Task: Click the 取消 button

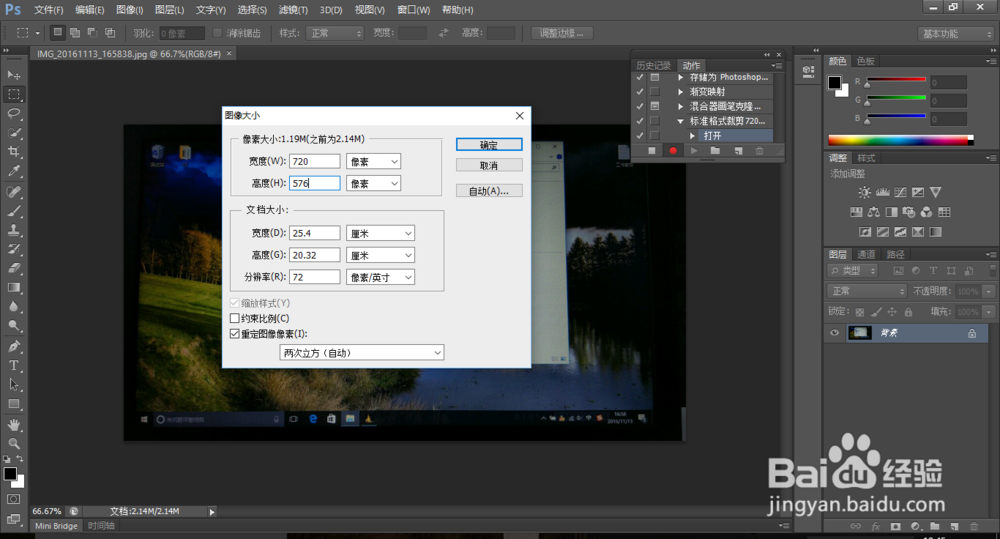Action: [x=489, y=165]
